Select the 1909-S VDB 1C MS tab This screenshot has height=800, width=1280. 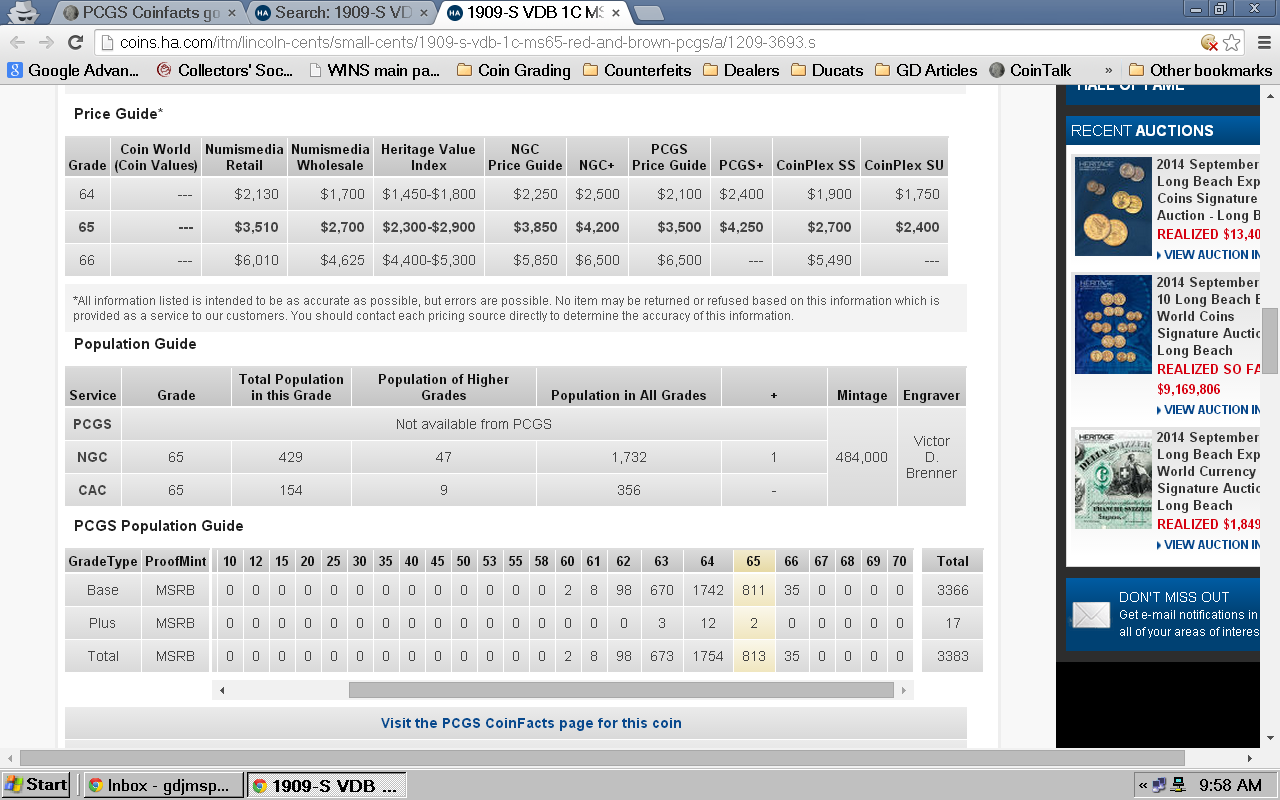533,13
